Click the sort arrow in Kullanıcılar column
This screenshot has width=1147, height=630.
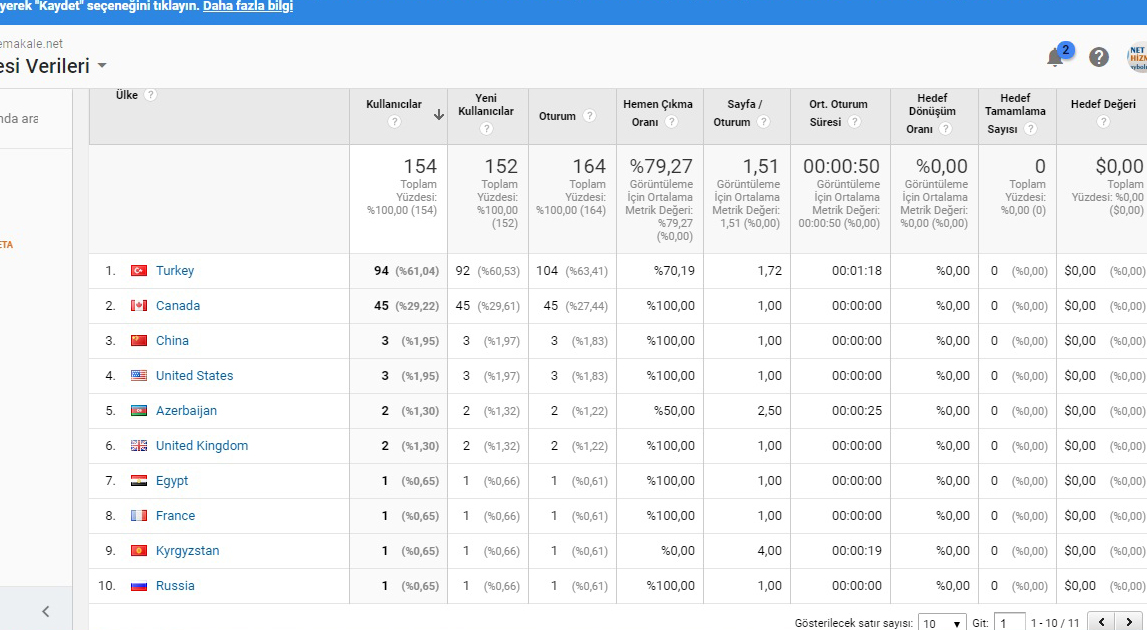(439, 115)
